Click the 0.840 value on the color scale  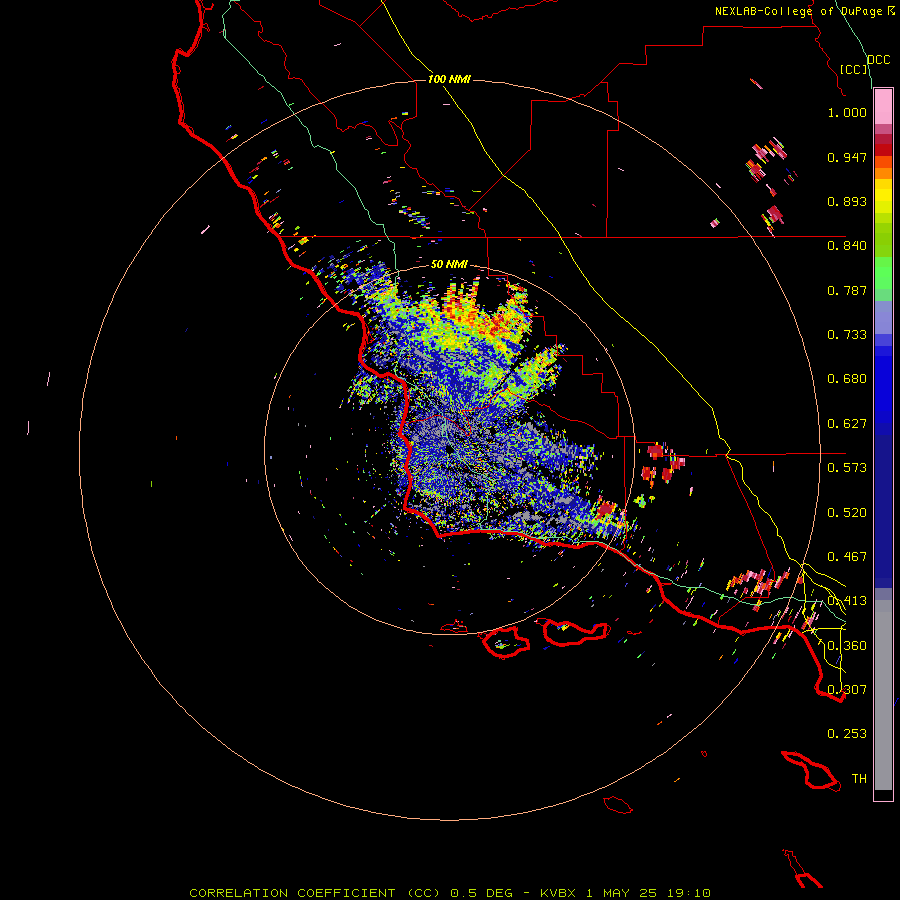point(847,246)
